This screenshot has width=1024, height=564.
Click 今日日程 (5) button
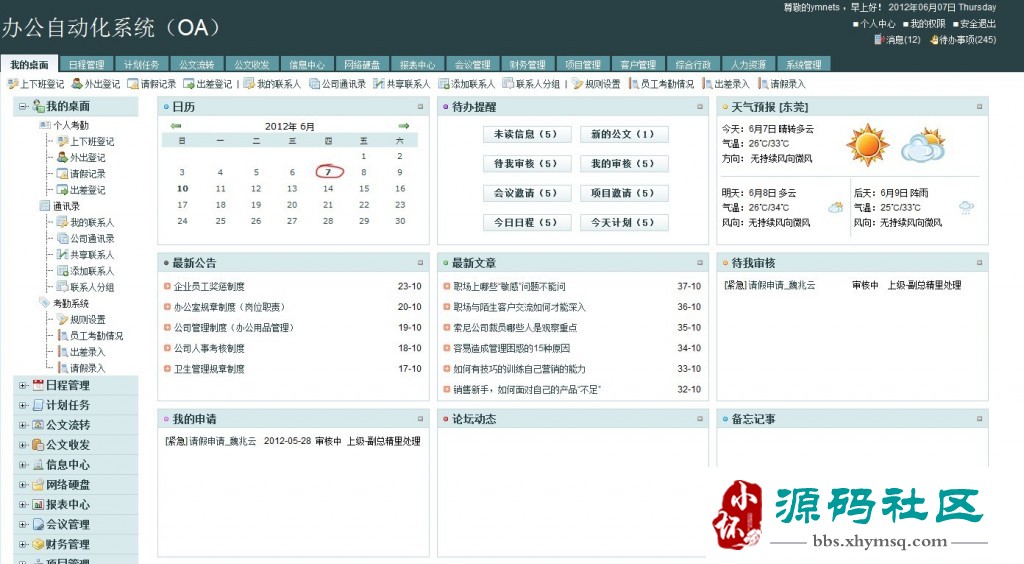click(527, 222)
